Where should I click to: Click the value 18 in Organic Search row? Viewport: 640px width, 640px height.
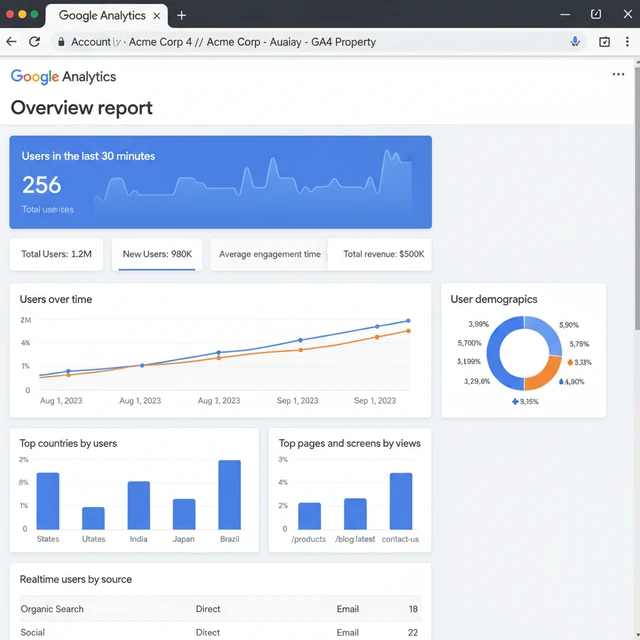coord(413,609)
